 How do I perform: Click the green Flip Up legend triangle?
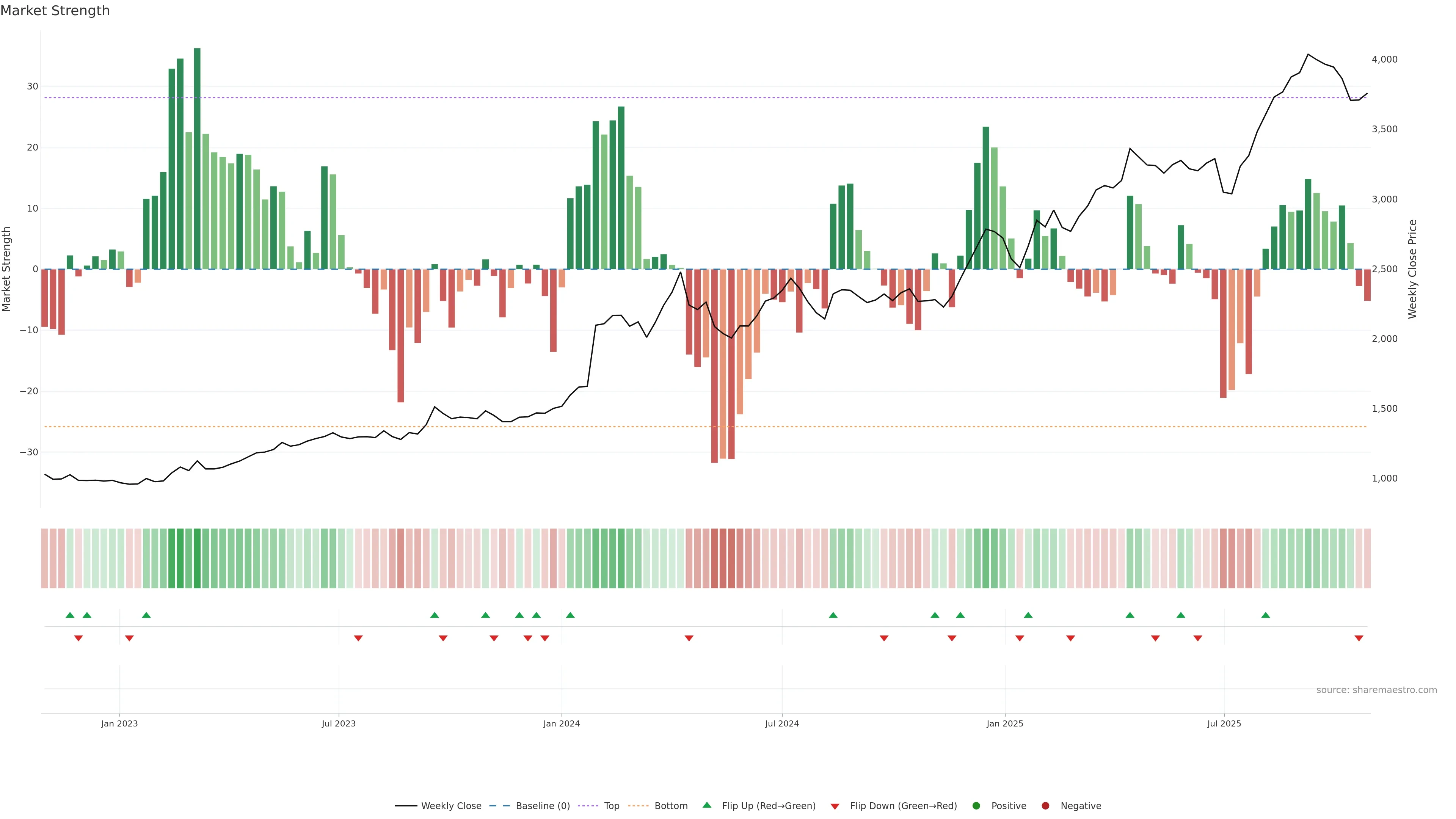[x=706, y=805]
